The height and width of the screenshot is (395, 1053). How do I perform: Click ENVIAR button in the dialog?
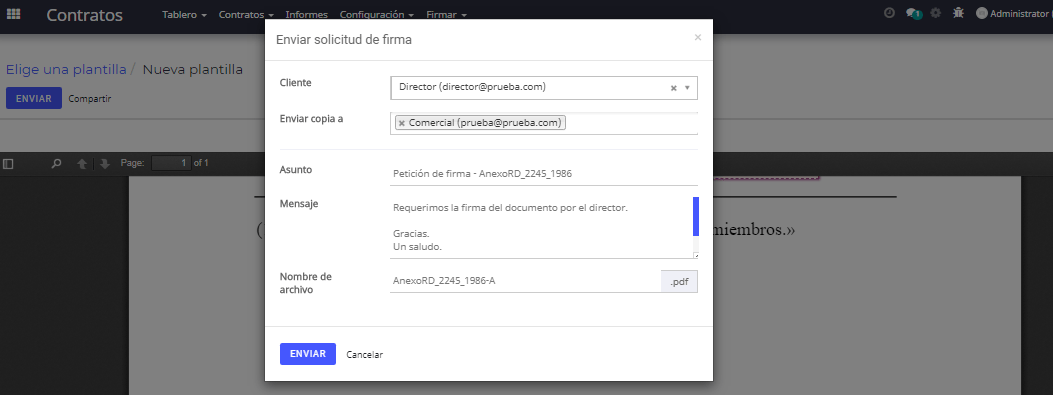(x=308, y=354)
